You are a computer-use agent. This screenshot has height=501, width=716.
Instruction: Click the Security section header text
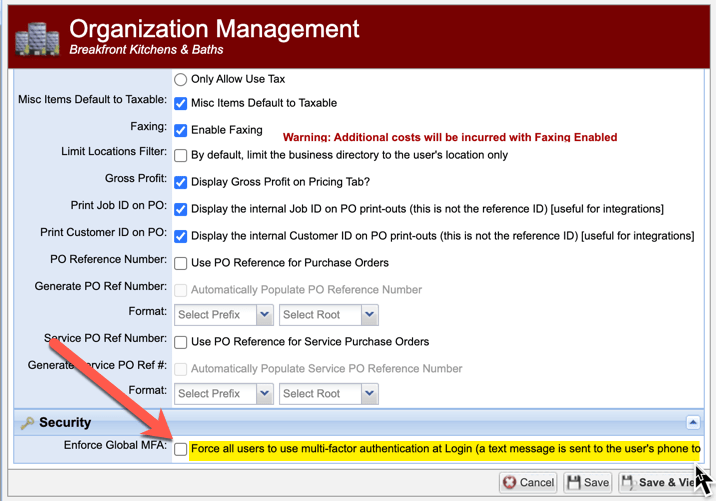pyautogui.click(x=65, y=422)
